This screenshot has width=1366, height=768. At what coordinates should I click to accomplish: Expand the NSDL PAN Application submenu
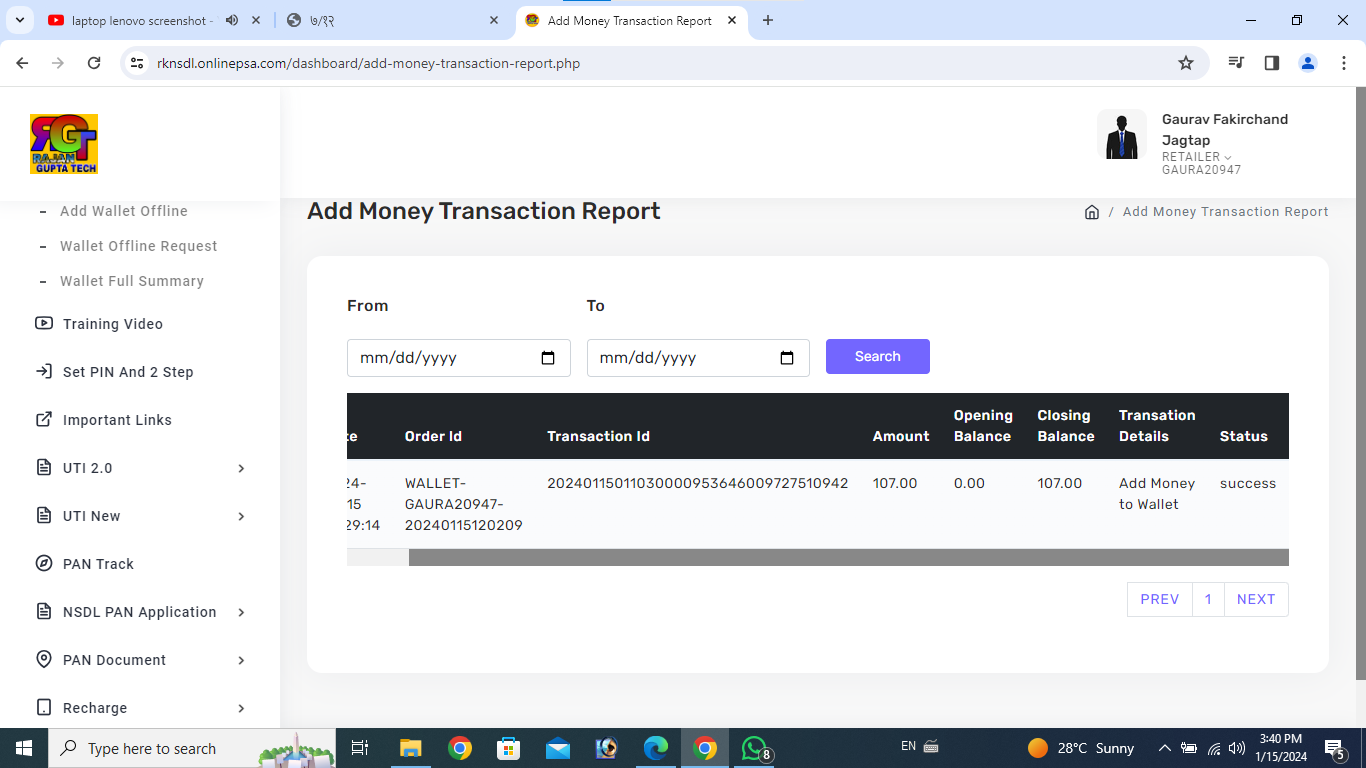coord(241,612)
